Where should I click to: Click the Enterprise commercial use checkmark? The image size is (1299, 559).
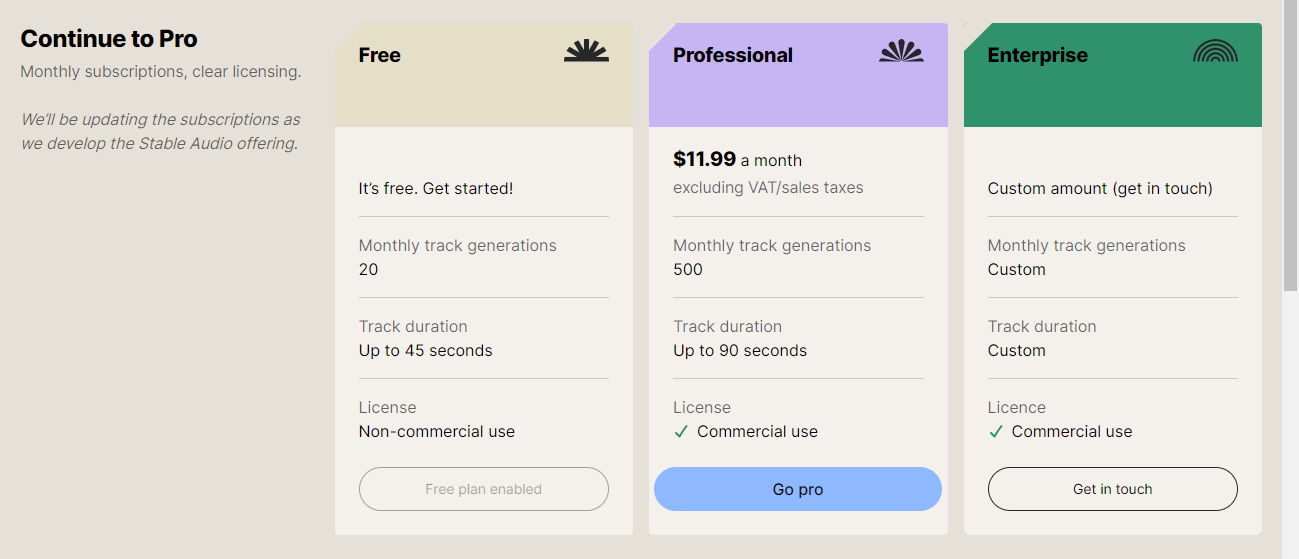995,432
